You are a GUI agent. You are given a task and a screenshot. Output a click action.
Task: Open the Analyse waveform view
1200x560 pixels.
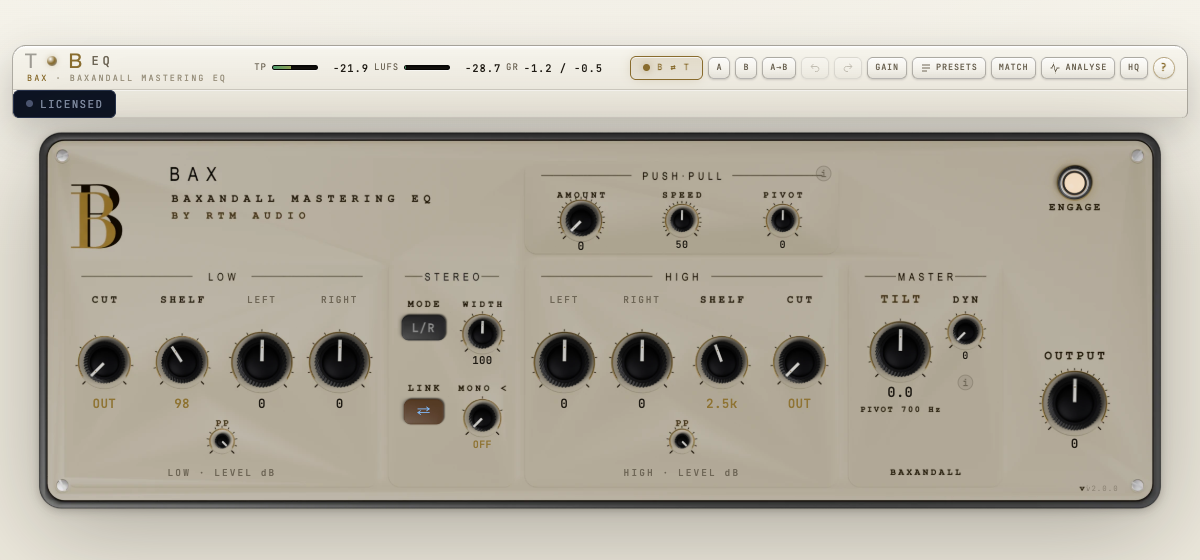(x=1078, y=68)
